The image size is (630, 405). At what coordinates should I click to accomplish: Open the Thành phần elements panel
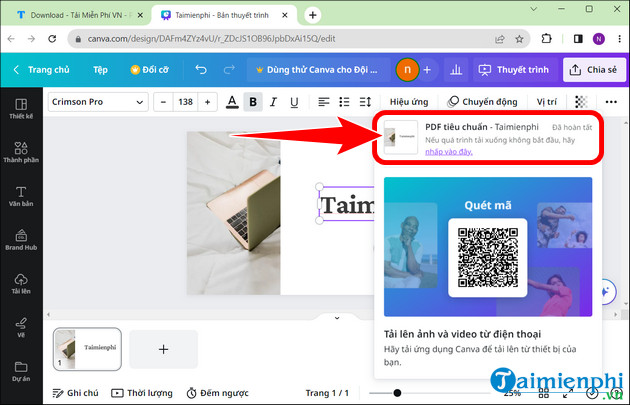point(21,153)
